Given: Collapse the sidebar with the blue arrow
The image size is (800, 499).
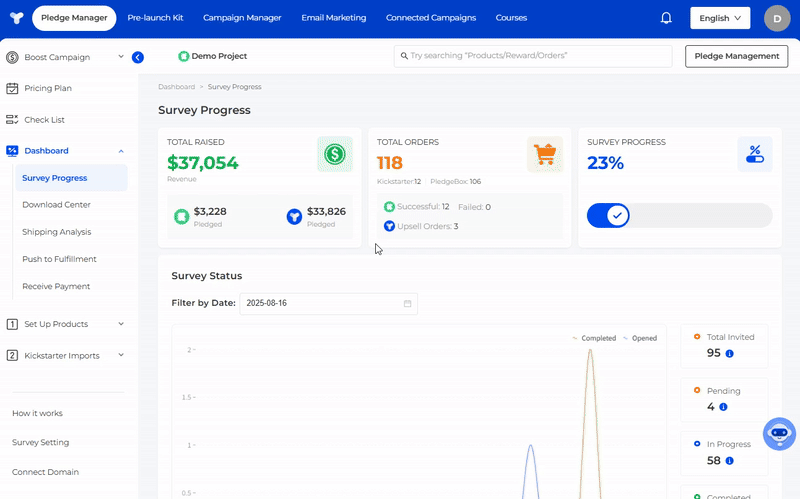Looking at the screenshot, I should click(x=138, y=57).
